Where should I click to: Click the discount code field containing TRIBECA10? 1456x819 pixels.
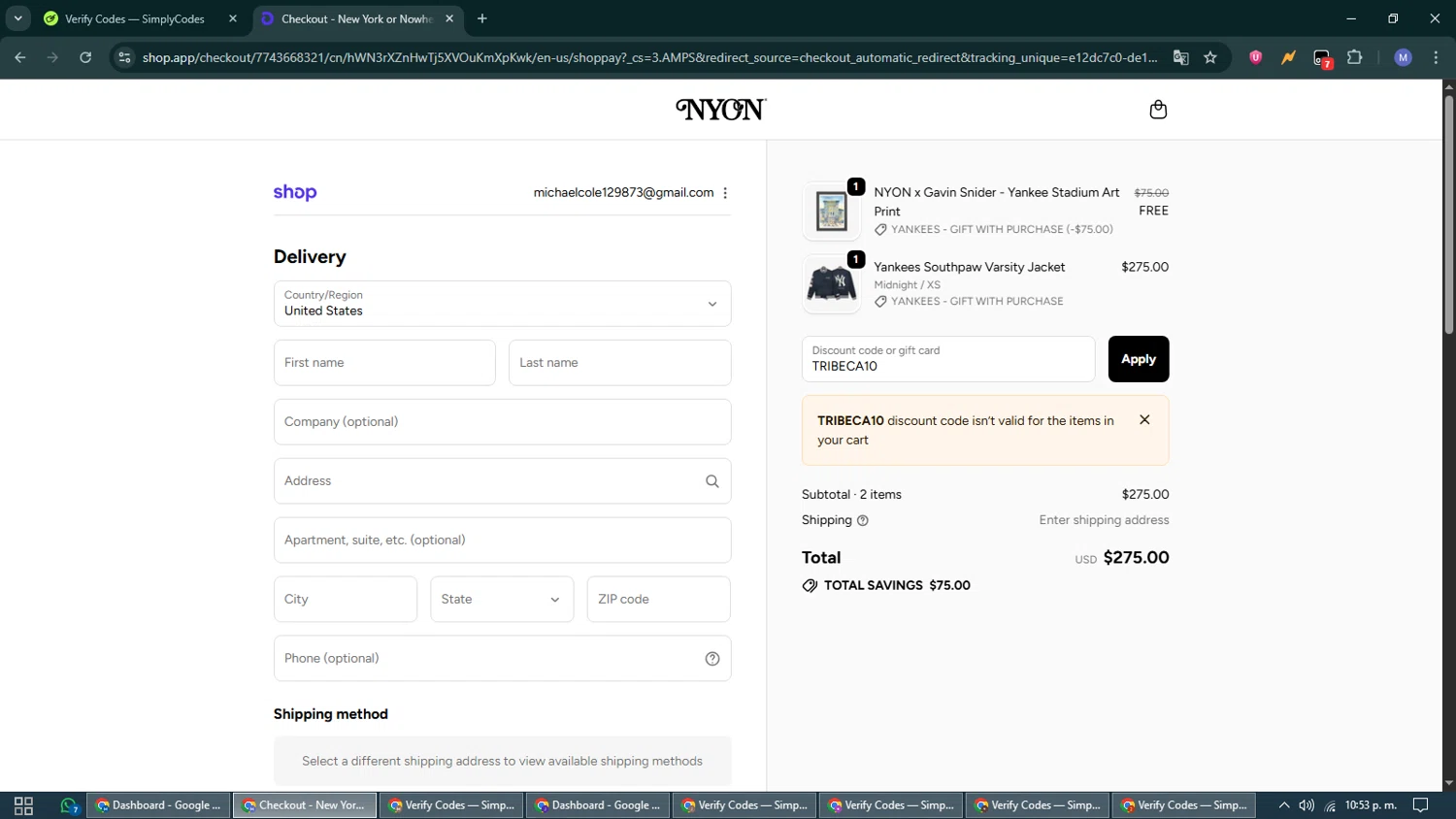[948, 359]
